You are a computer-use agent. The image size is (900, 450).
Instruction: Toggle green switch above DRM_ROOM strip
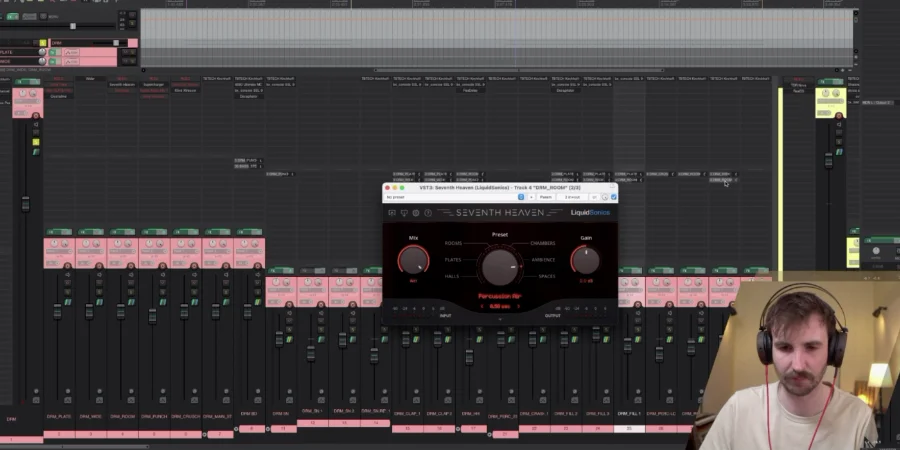(122, 232)
